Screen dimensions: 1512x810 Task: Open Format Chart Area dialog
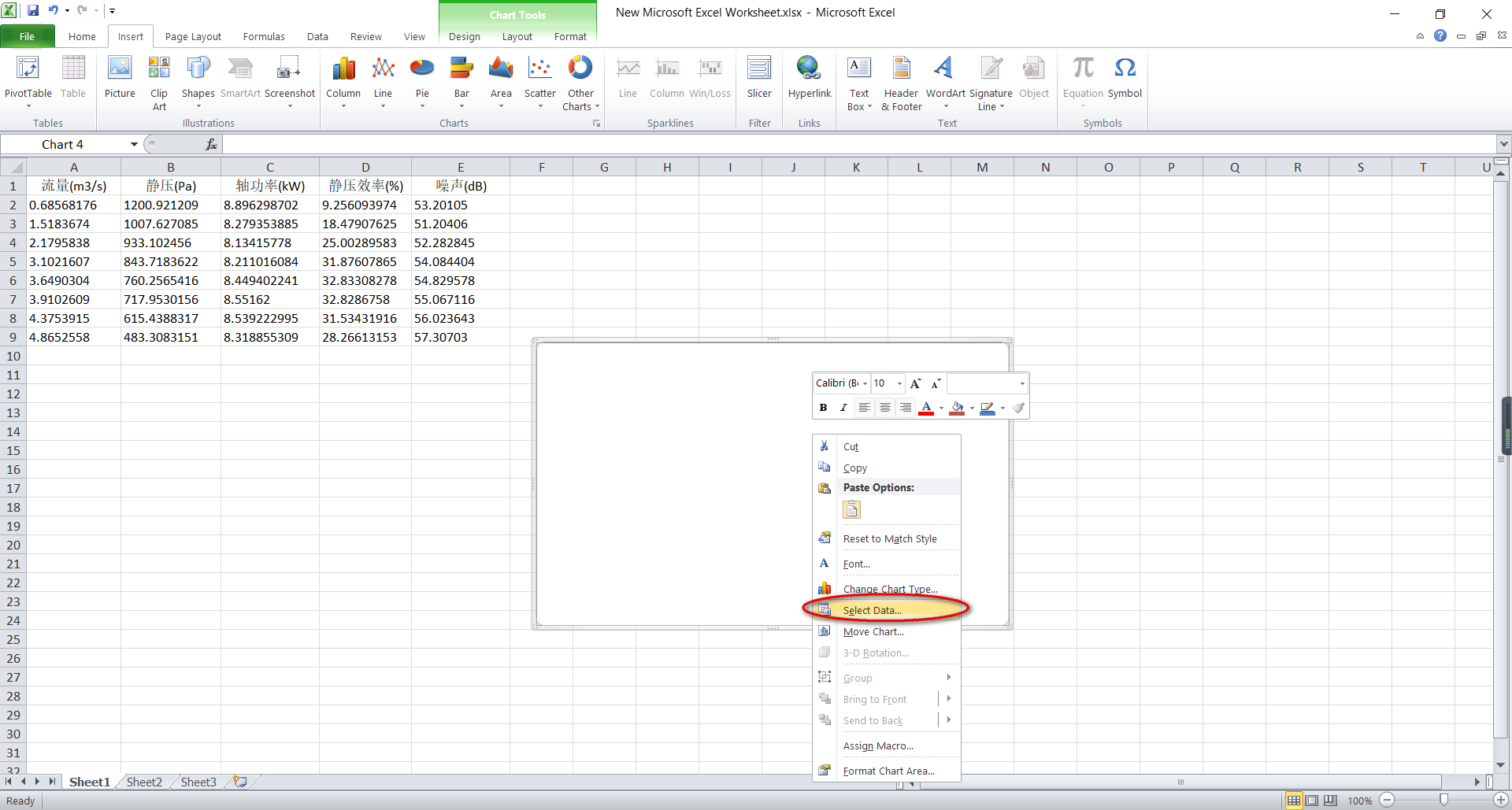[888, 771]
